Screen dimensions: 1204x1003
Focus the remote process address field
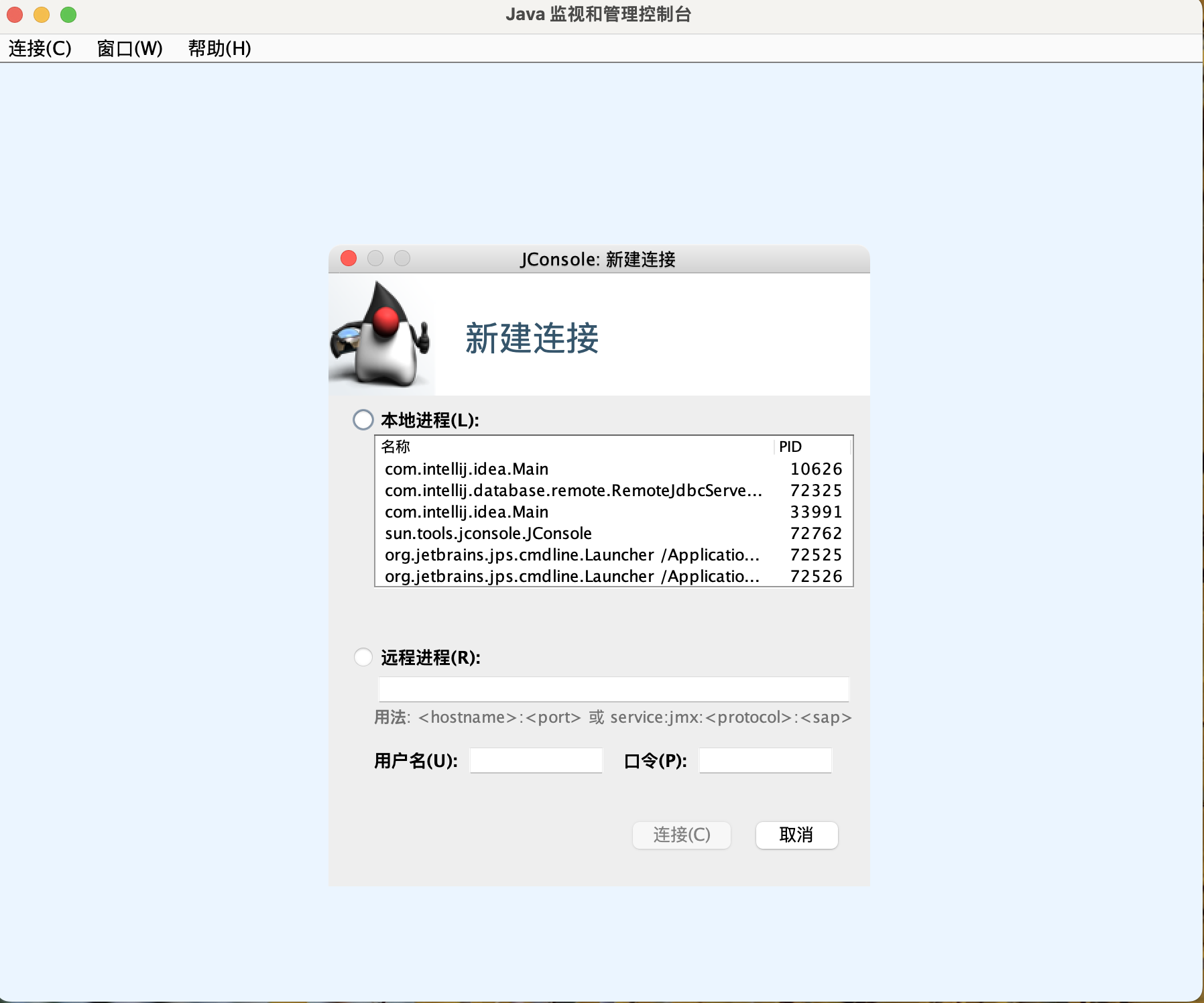click(614, 689)
